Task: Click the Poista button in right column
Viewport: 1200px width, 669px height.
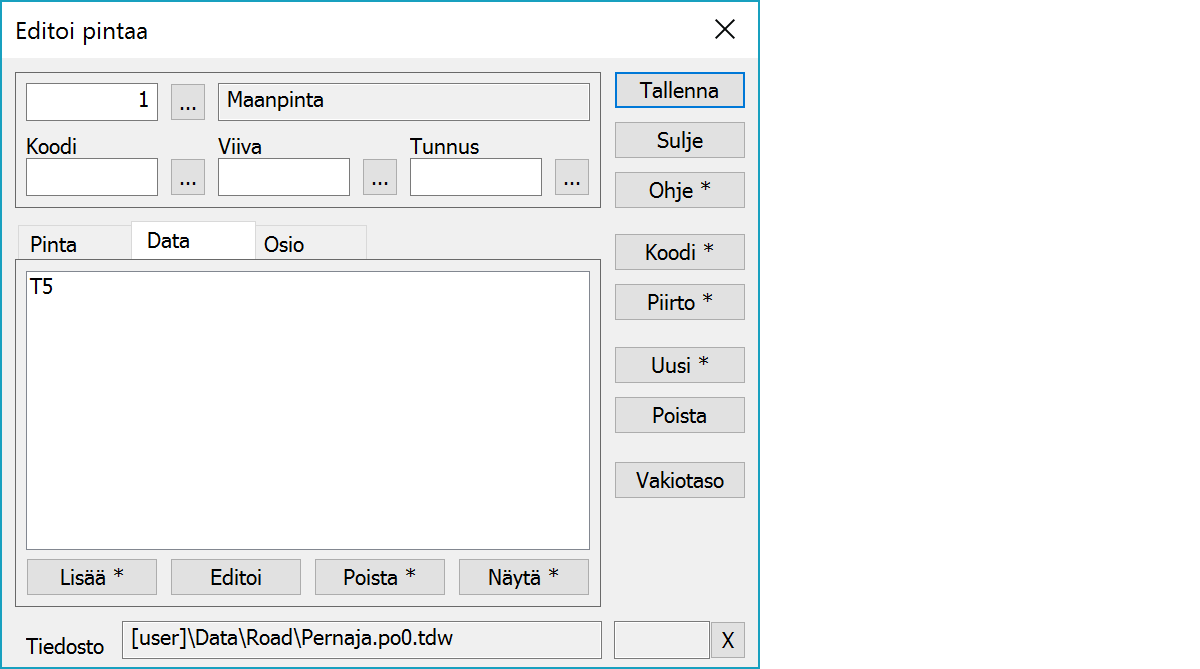Action: 679,415
